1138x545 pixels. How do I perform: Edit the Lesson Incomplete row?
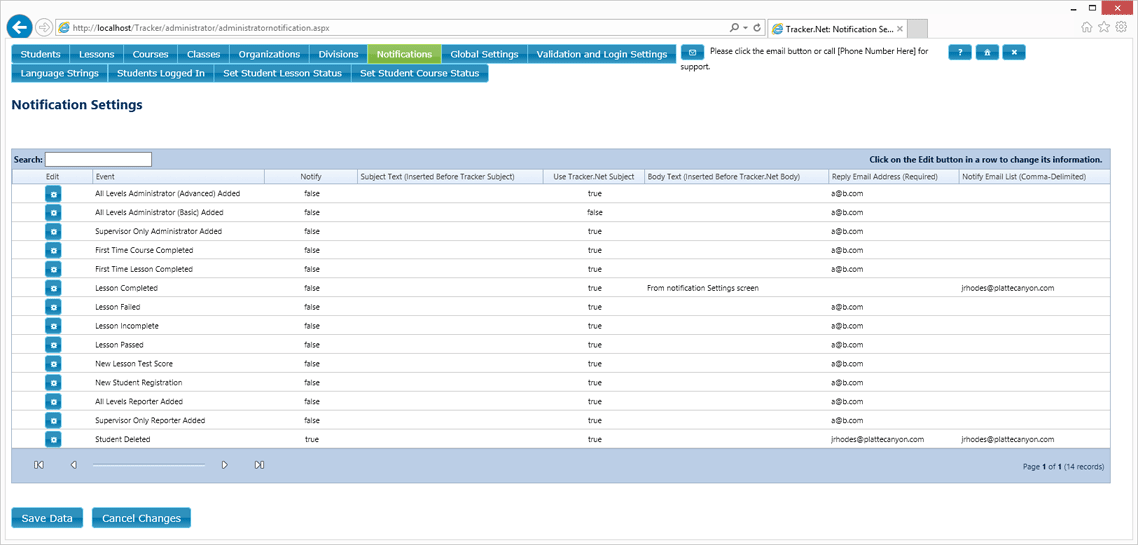pos(53,326)
